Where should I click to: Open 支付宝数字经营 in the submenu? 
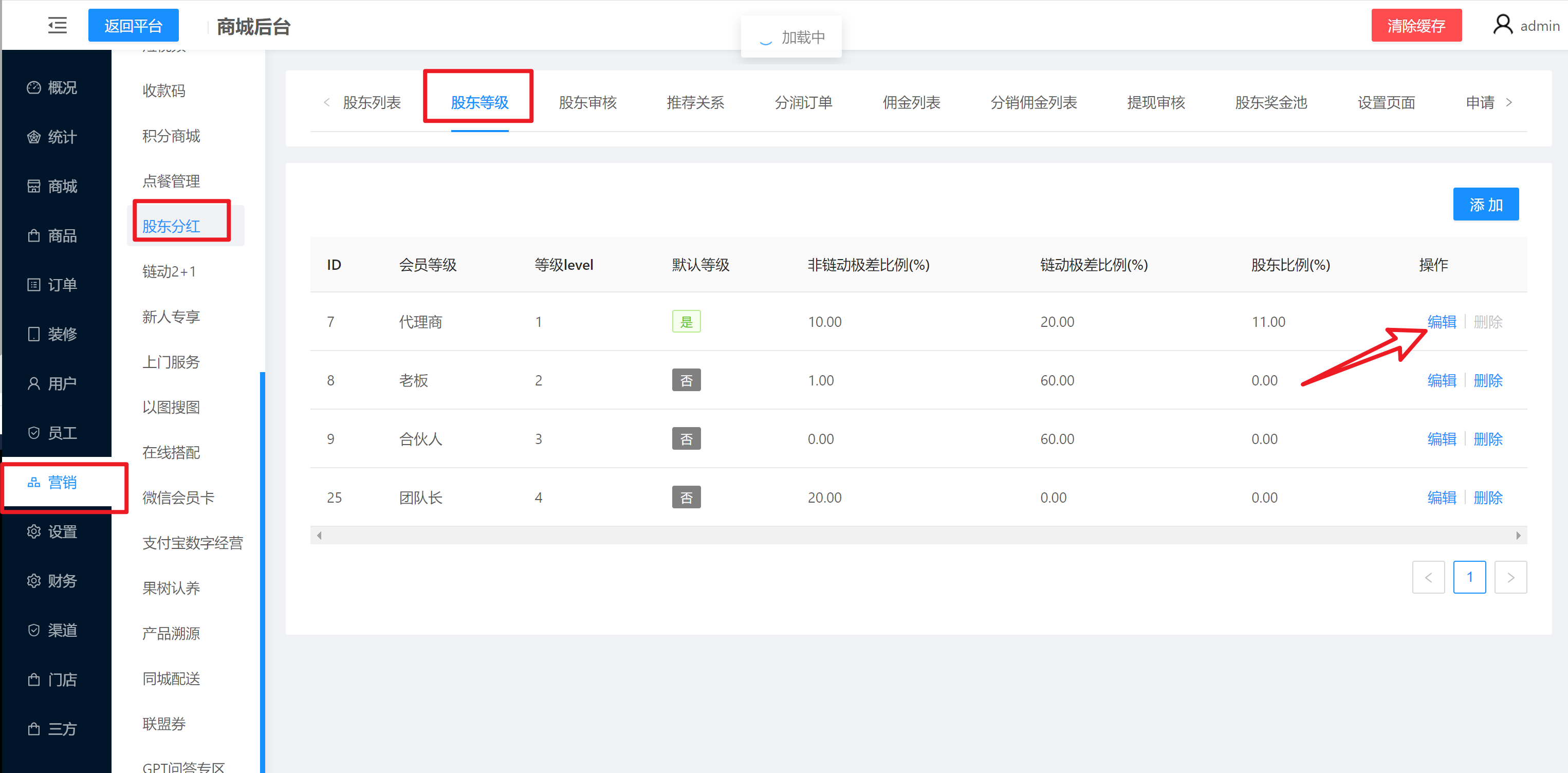(x=193, y=543)
